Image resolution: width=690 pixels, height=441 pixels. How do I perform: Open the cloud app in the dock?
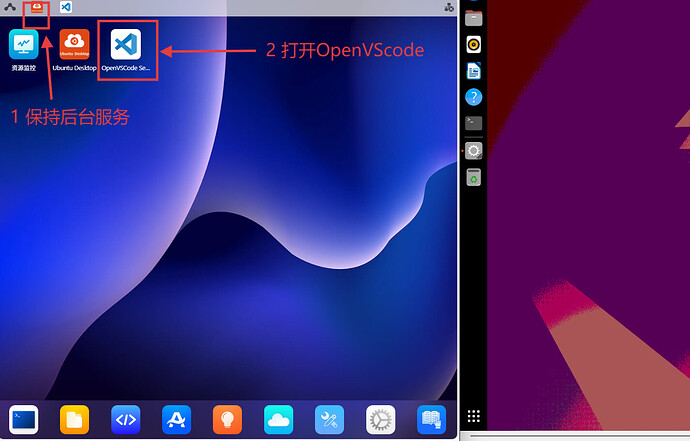278,419
